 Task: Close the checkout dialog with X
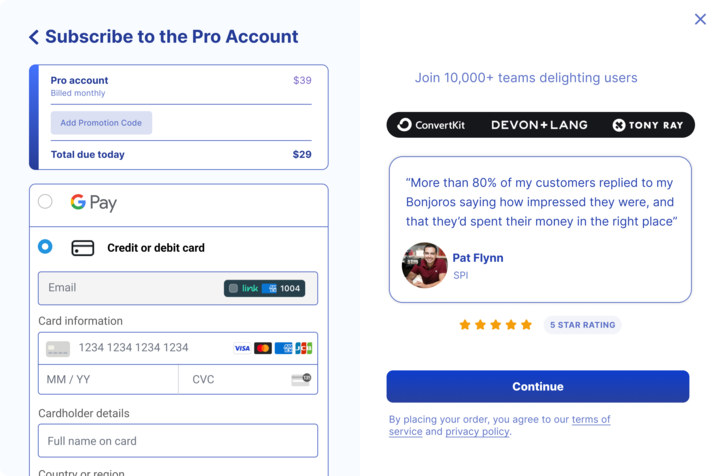(x=700, y=19)
